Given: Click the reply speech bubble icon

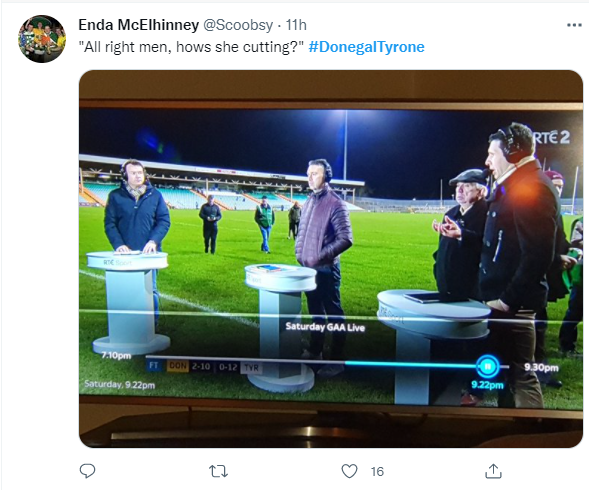Looking at the screenshot, I should [x=88, y=471].
